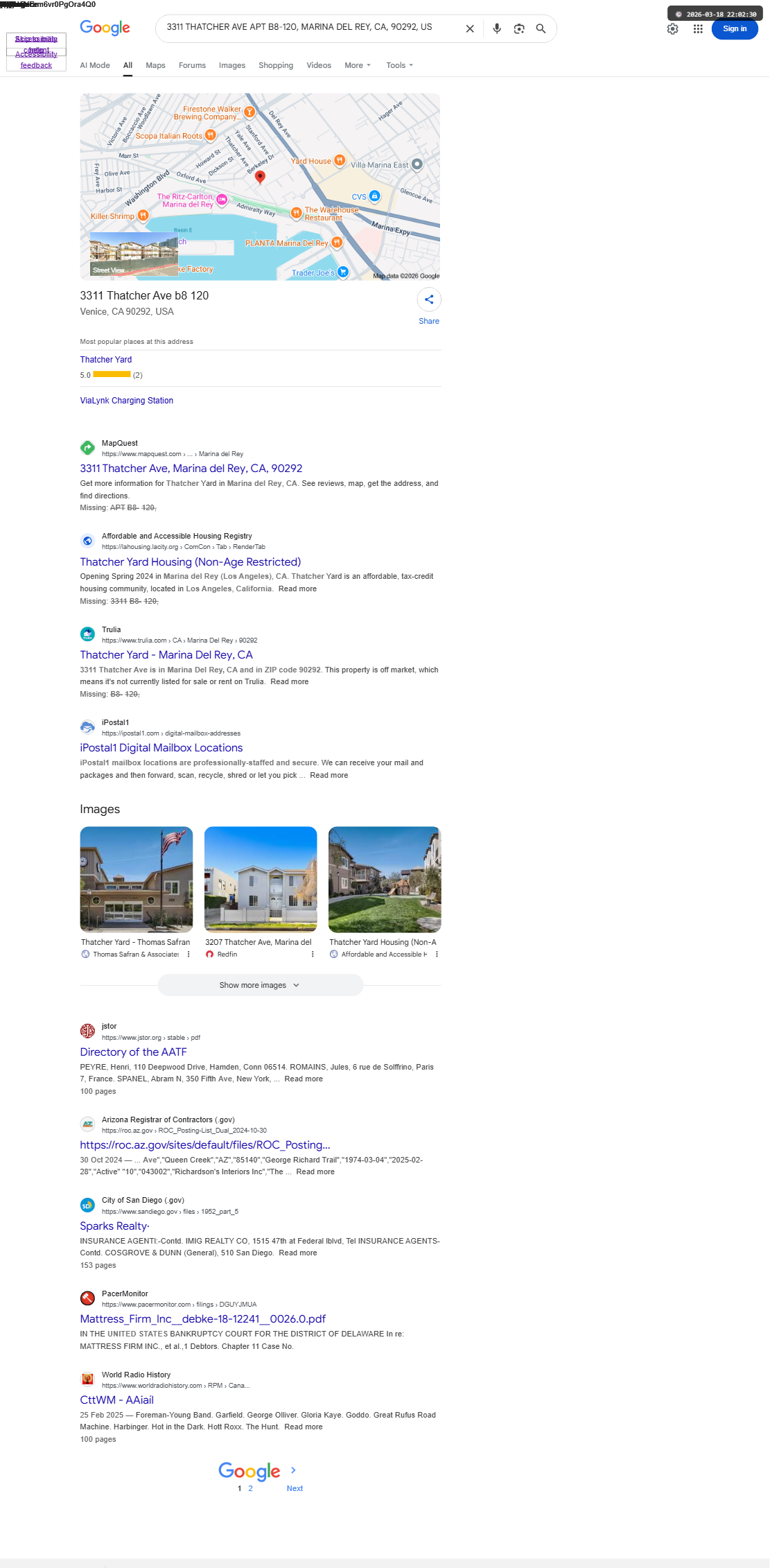Read more on Affordable Housing Registry snippet
779x1568 pixels.
pos(297,589)
